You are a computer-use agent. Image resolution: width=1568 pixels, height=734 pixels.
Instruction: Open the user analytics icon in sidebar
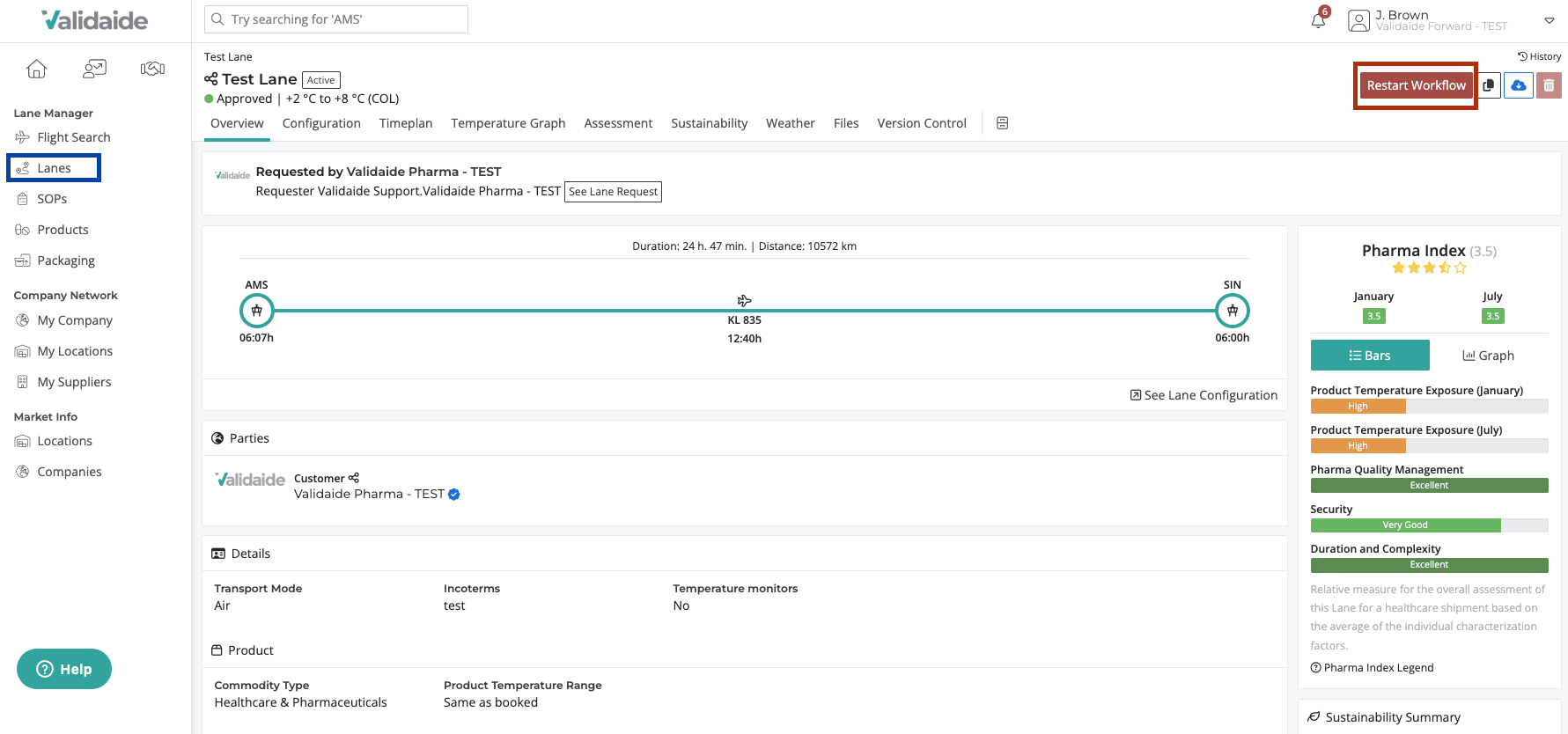pos(94,69)
